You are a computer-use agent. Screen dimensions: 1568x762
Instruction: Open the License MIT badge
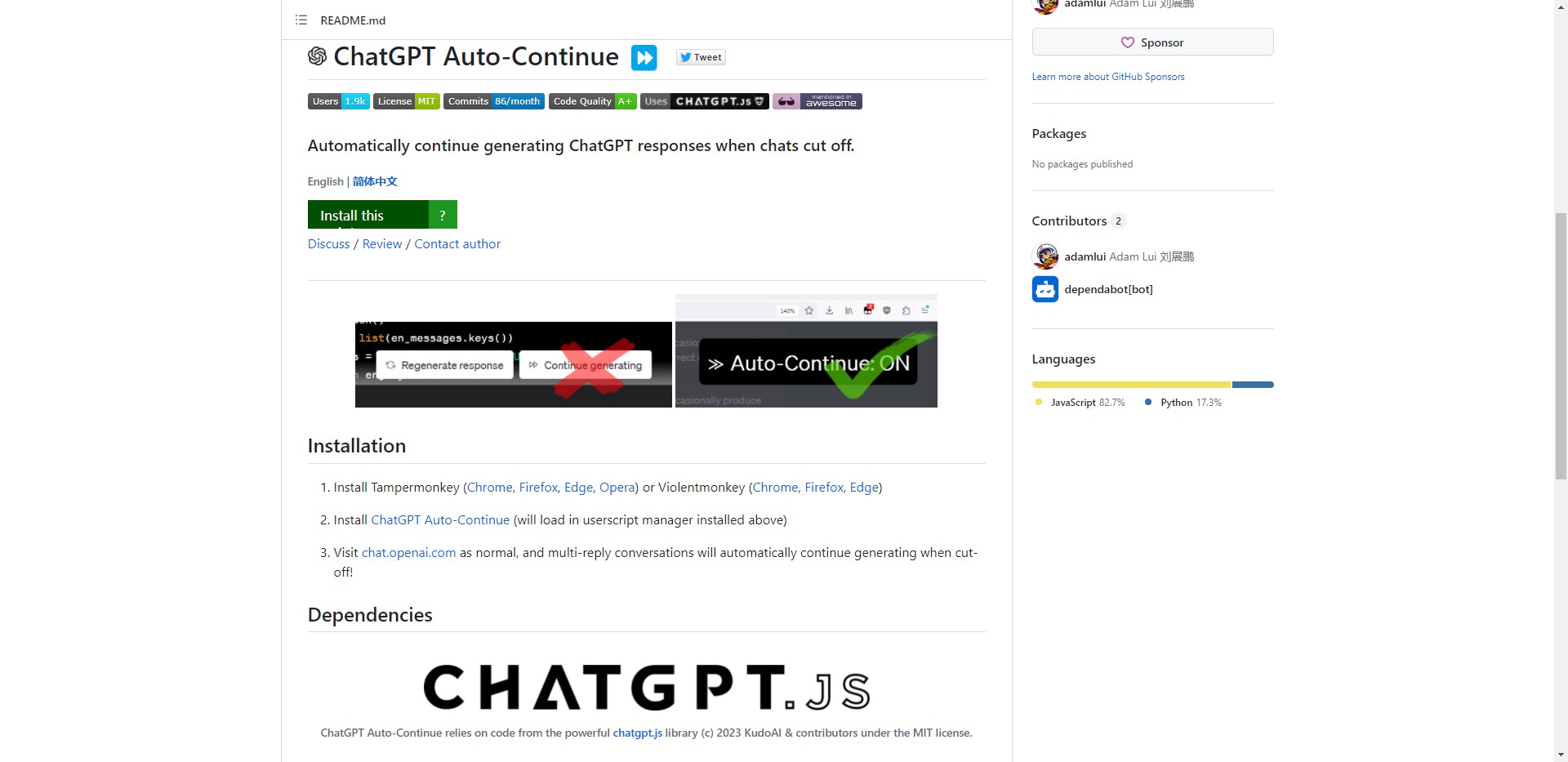click(x=407, y=101)
